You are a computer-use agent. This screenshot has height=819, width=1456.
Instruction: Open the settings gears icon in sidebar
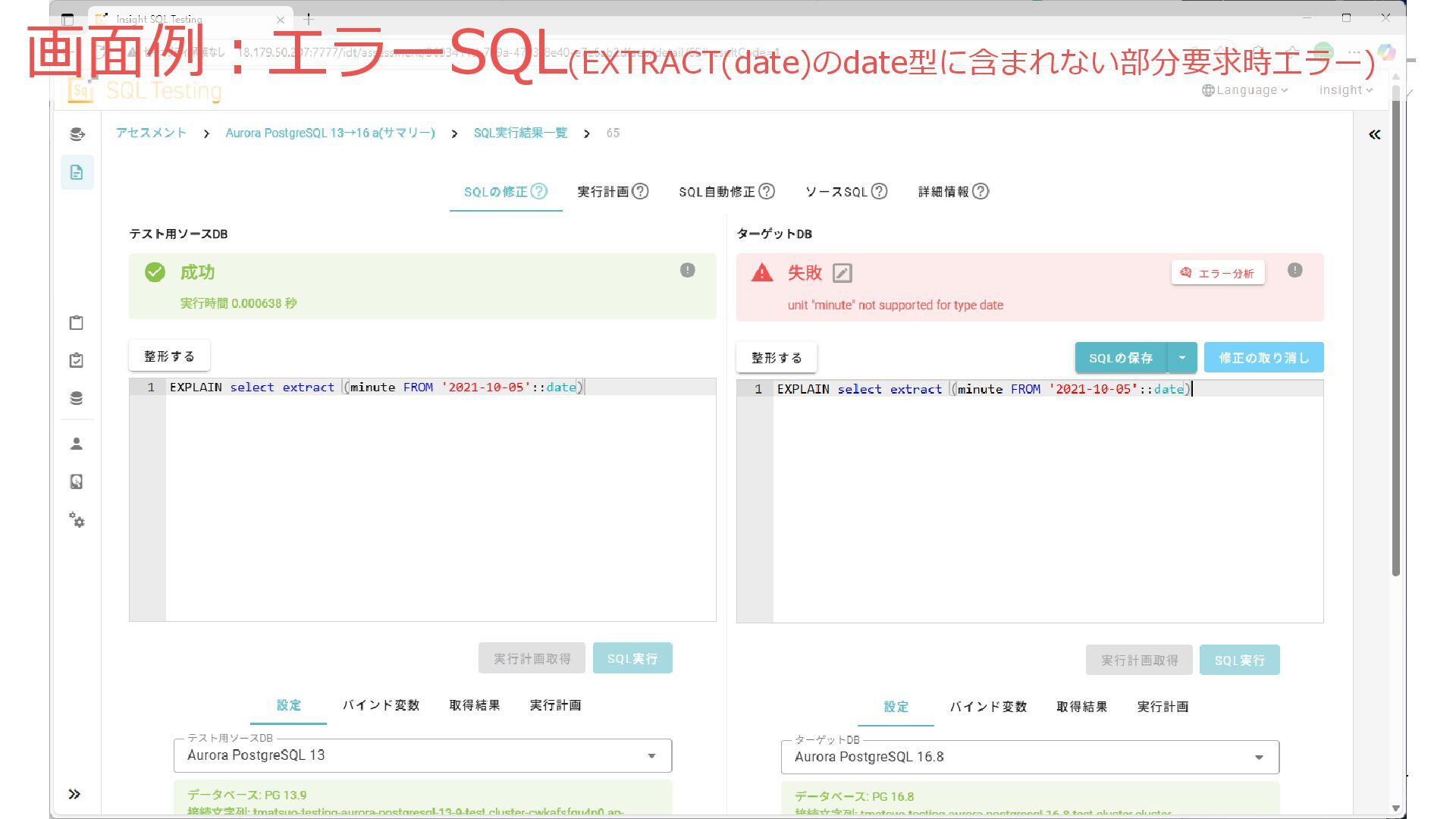tap(77, 520)
